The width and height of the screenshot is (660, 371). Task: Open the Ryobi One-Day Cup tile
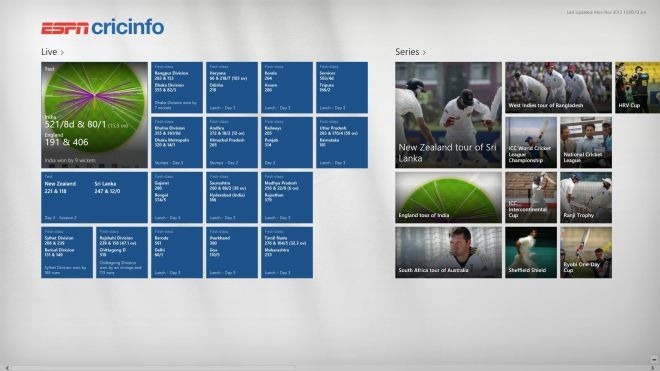click(586, 252)
